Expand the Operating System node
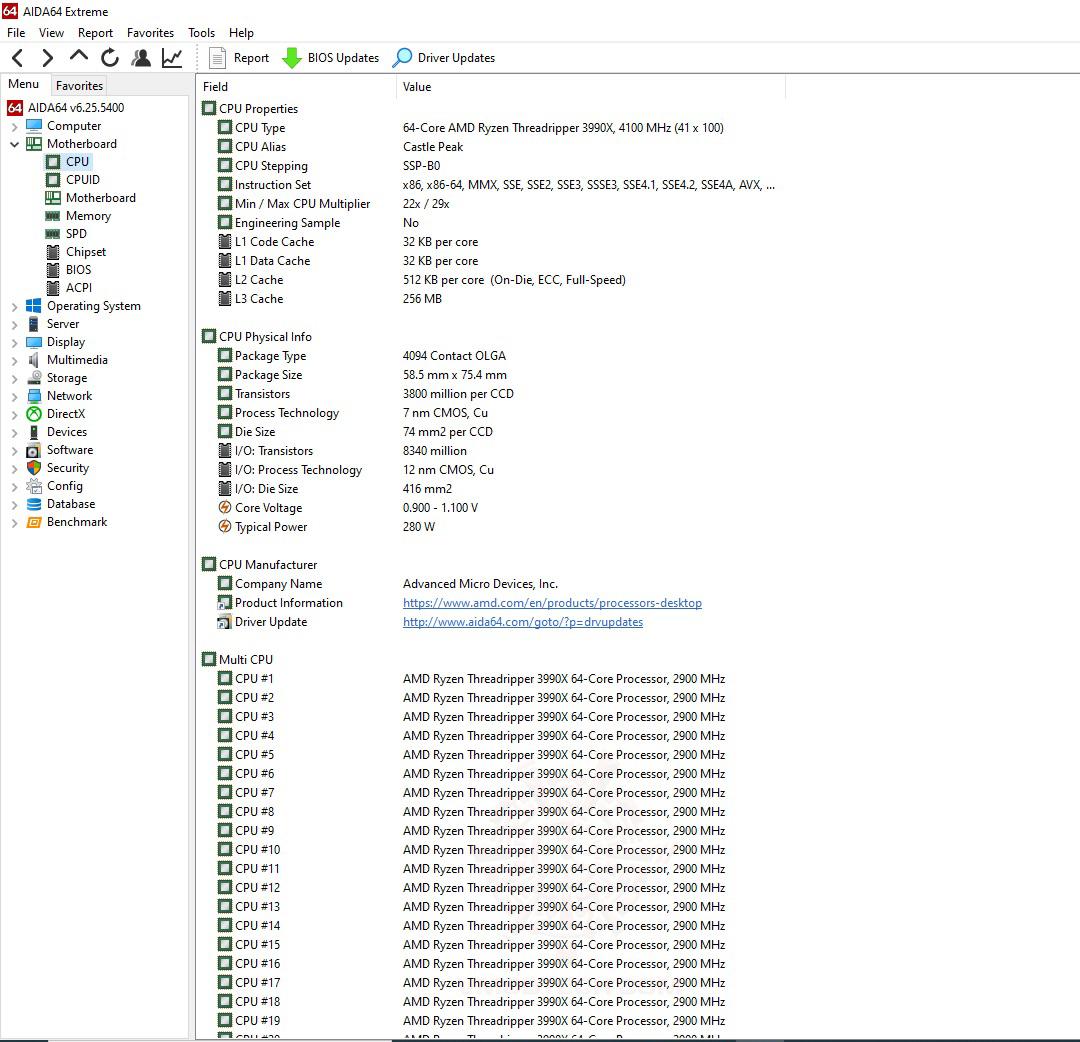1080x1042 pixels. (14, 306)
